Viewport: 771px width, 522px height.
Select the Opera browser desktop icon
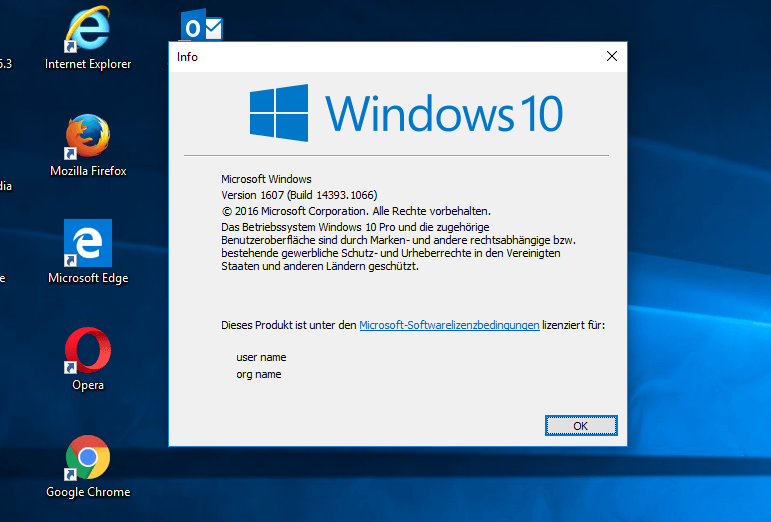coord(87,353)
